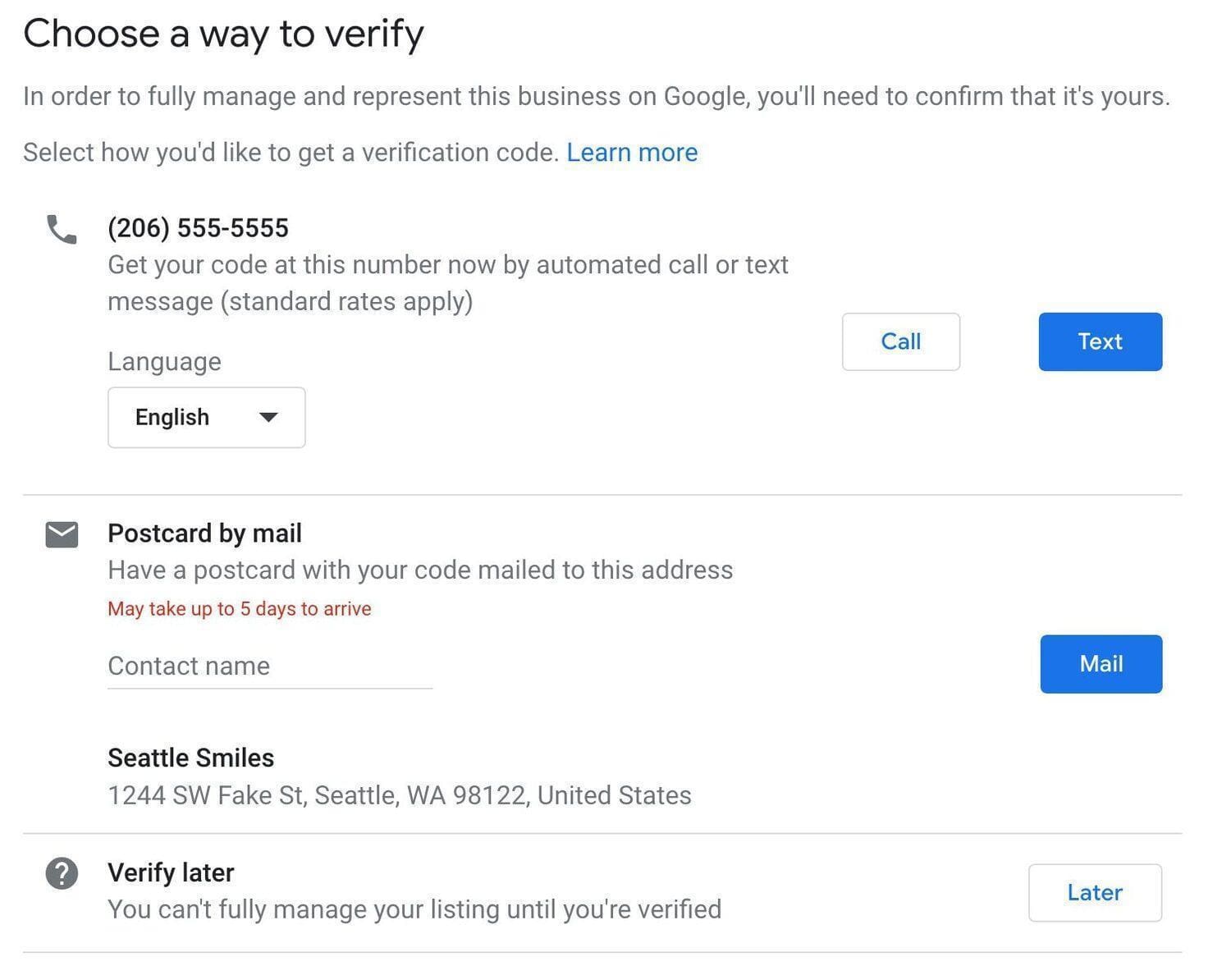Viewport: 1231px width, 980px height.
Task: Open the English language dropdown
Action: coord(206,418)
